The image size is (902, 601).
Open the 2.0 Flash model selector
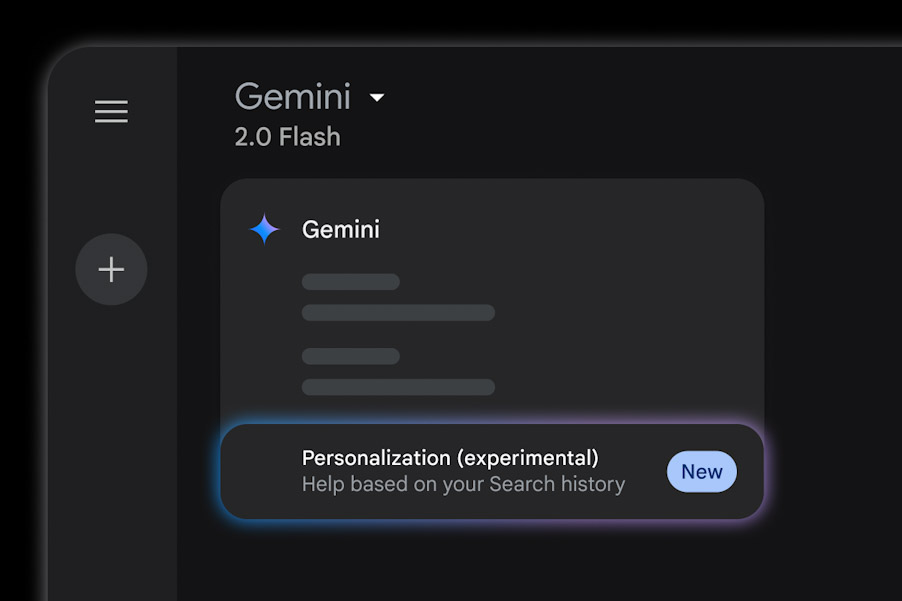pos(287,137)
